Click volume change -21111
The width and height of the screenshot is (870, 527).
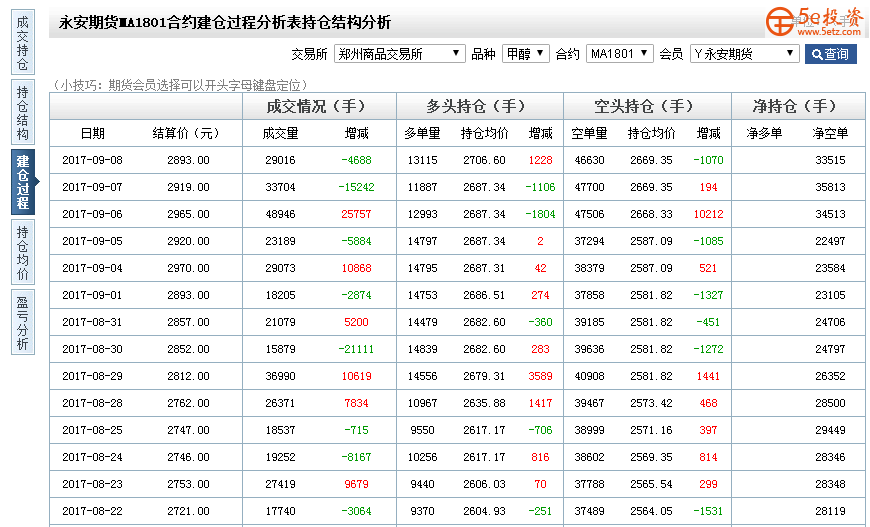point(356,349)
